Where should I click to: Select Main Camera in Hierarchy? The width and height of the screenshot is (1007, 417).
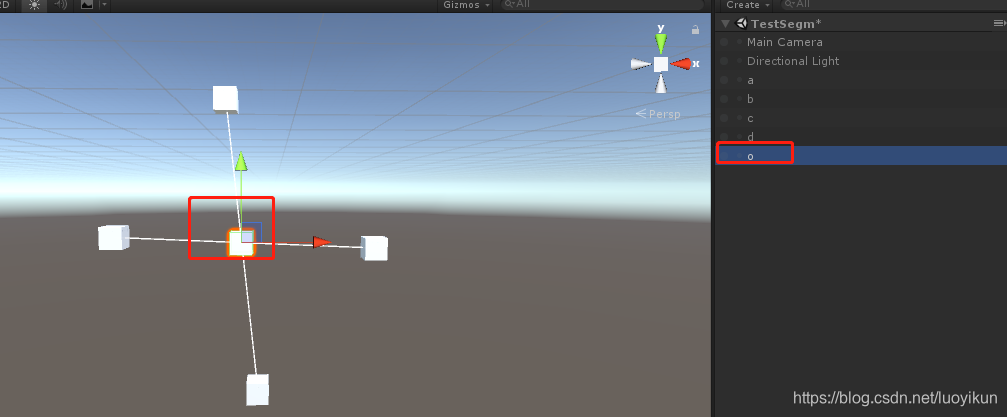point(861,42)
